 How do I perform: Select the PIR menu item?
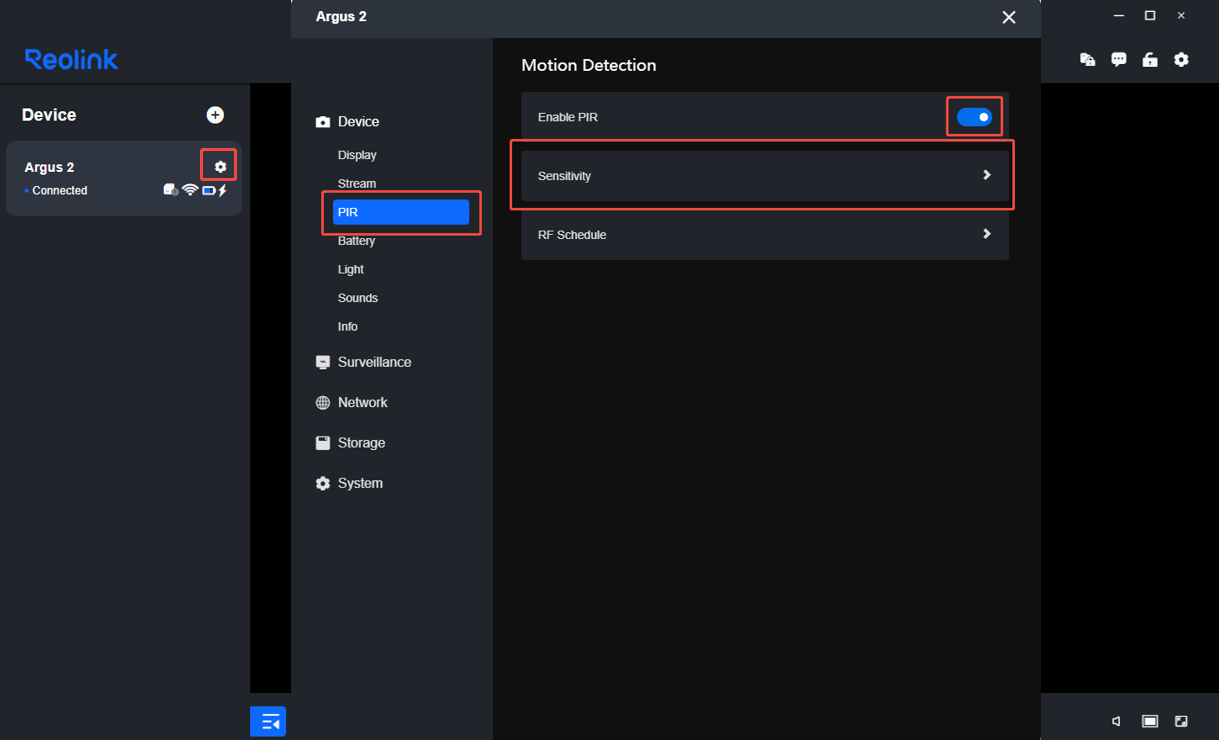point(401,212)
